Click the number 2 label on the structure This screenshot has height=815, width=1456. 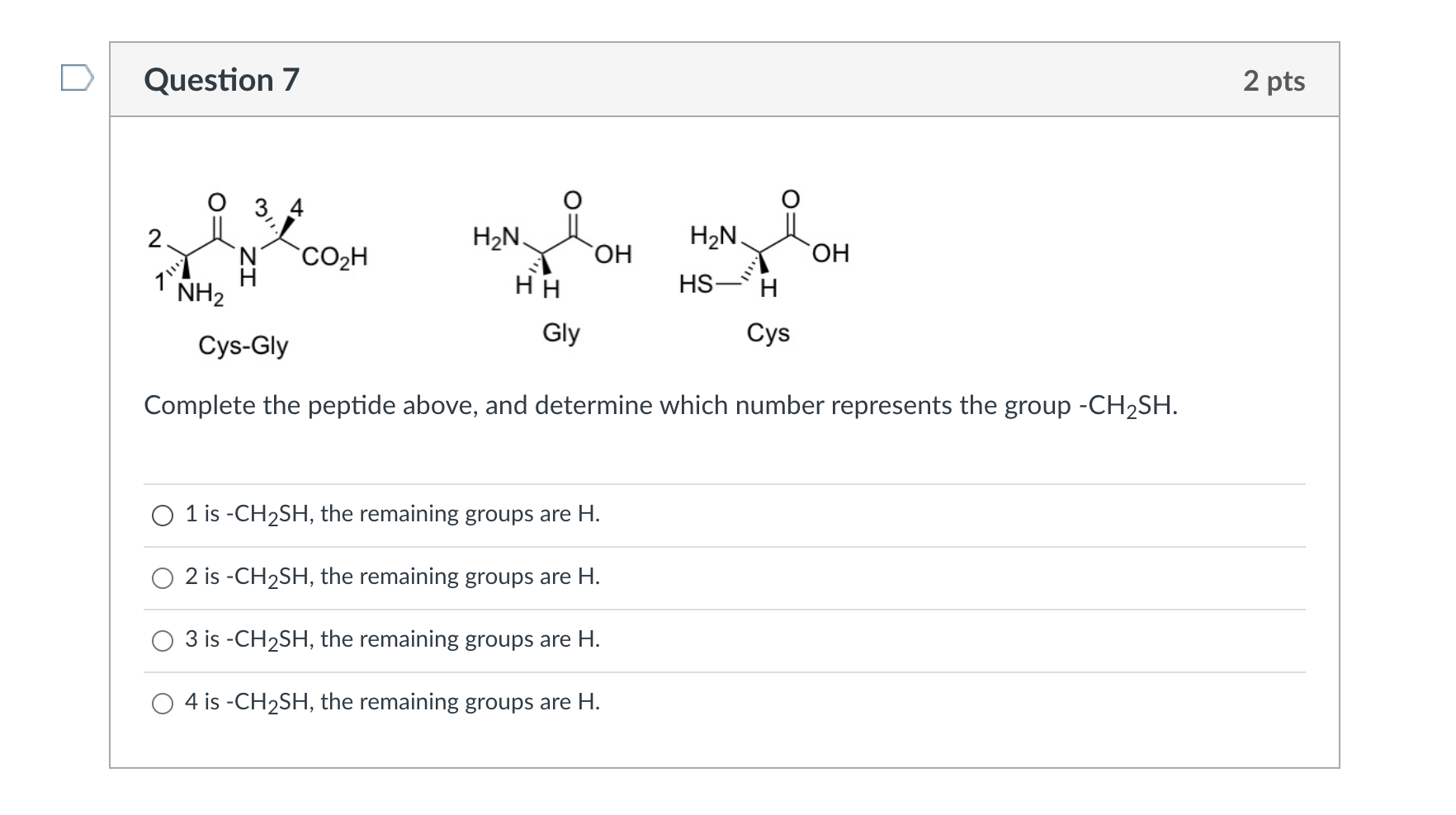(x=154, y=239)
